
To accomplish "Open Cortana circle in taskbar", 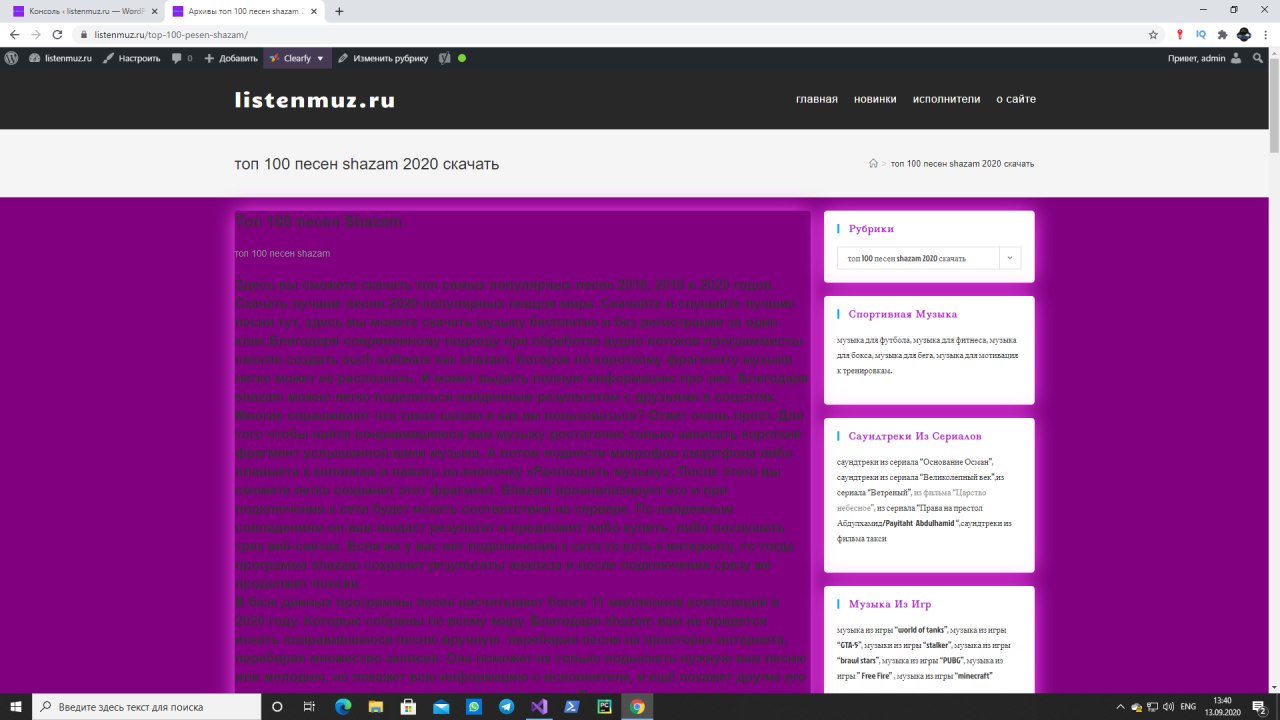I will point(277,706).
